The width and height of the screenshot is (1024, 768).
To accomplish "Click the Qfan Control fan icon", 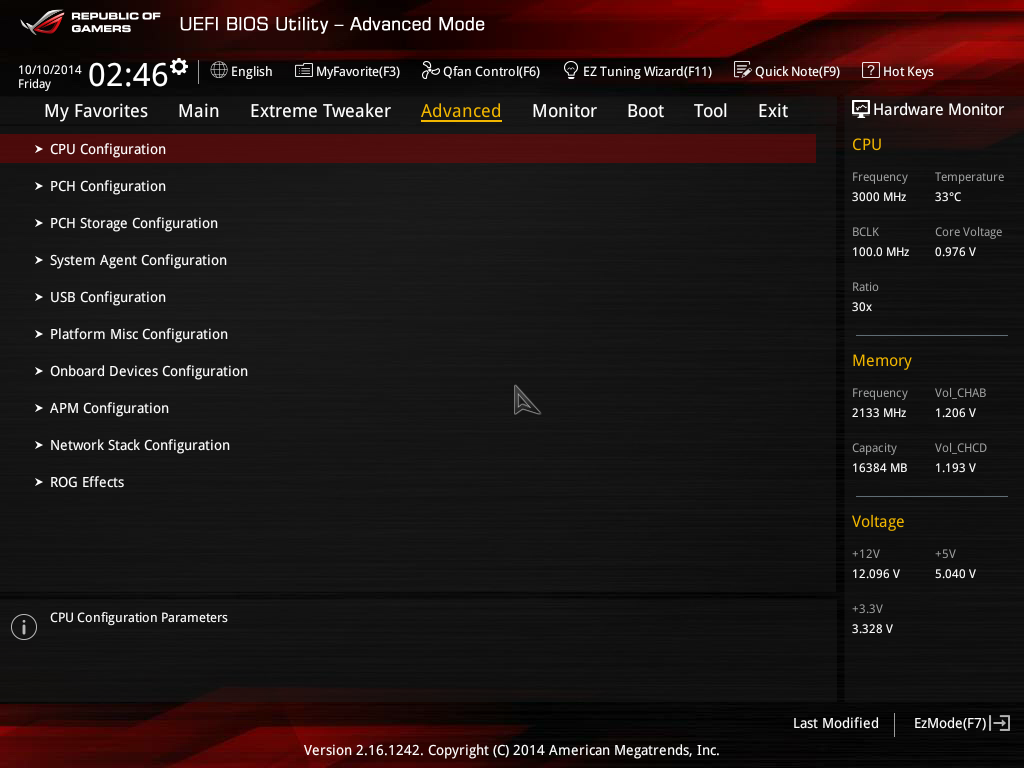I will pos(430,70).
